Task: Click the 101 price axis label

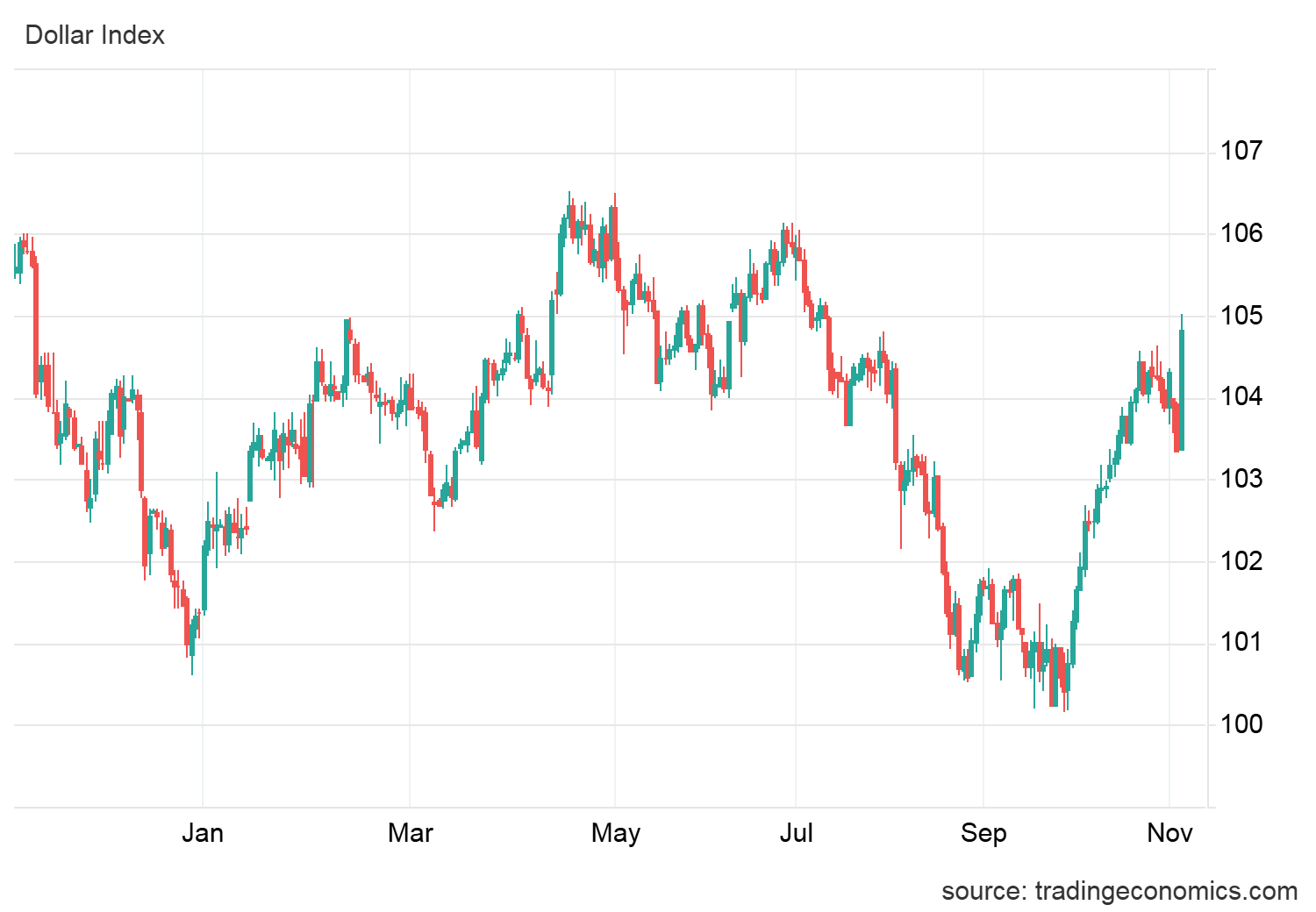Action: (x=1241, y=643)
